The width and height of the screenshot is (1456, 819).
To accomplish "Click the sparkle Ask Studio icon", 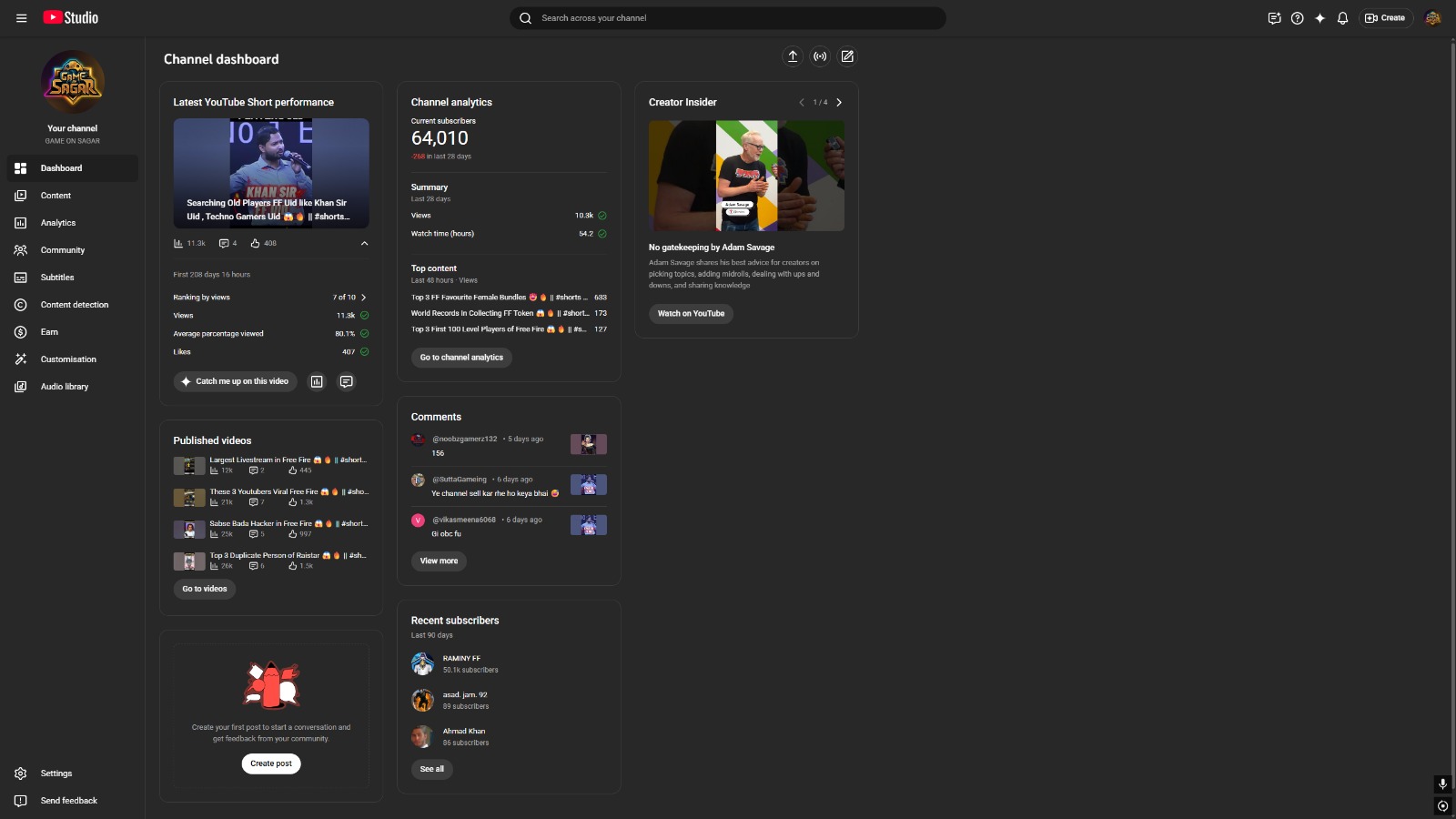I will point(1320,18).
